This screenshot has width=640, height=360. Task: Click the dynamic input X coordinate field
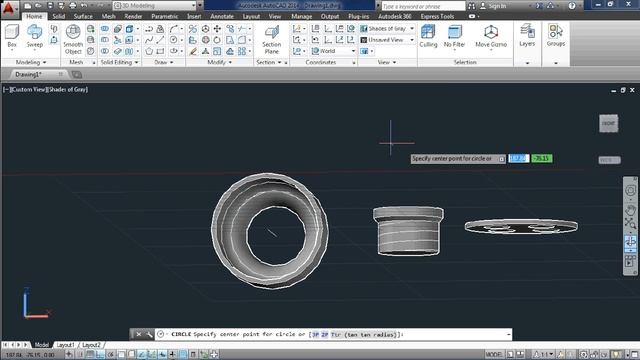click(519, 158)
